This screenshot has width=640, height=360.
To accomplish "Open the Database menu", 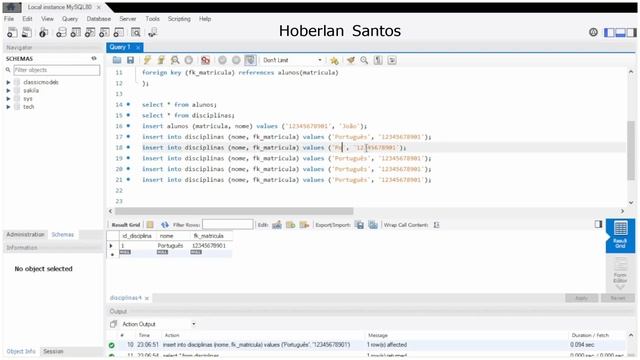I will (98, 19).
